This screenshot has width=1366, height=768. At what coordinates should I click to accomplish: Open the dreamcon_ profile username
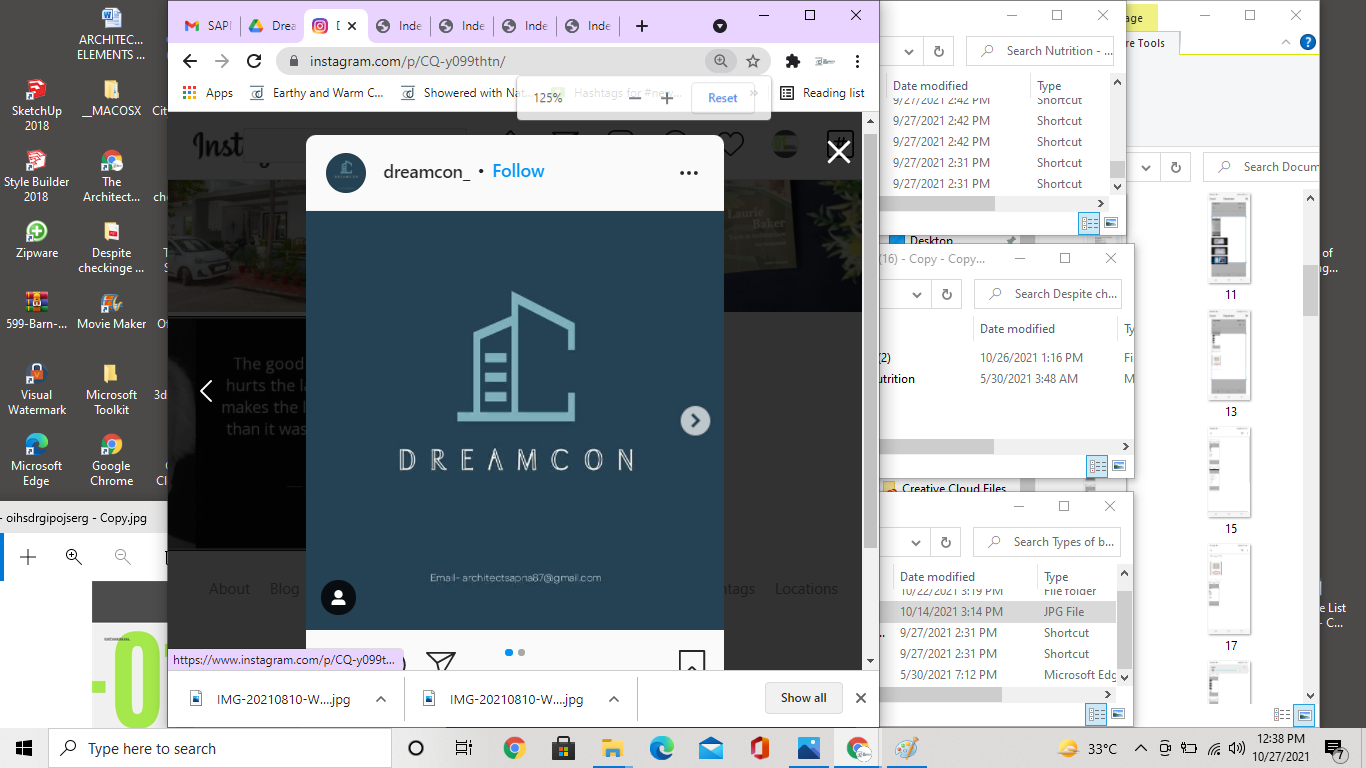click(x=427, y=172)
